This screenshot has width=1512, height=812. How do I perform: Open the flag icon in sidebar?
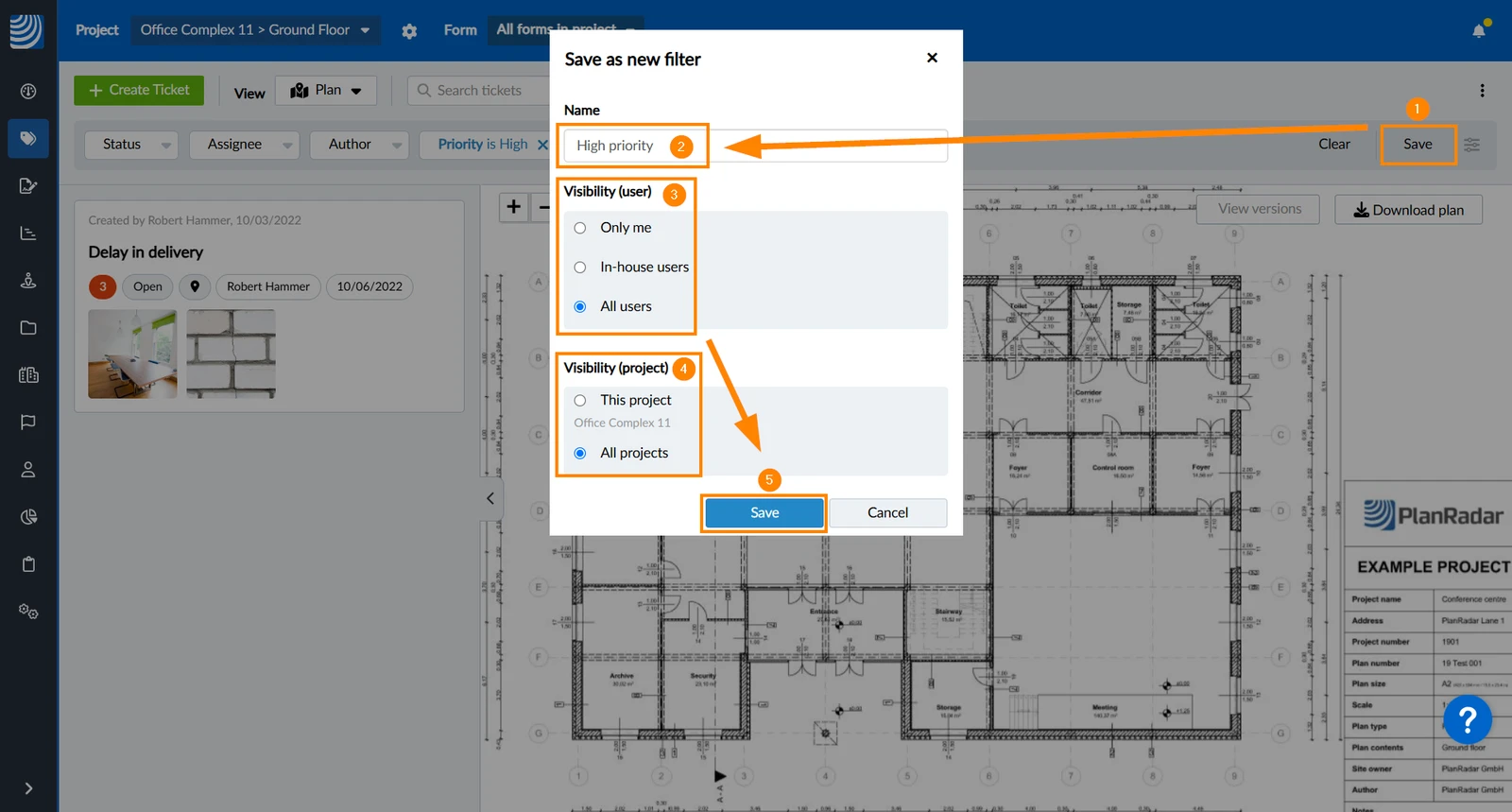click(28, 422)
